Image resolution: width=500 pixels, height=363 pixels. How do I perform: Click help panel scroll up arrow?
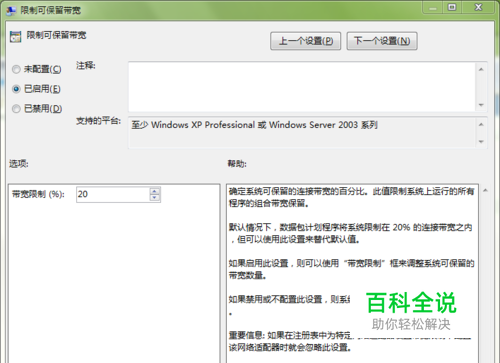[x=485, y=190]
